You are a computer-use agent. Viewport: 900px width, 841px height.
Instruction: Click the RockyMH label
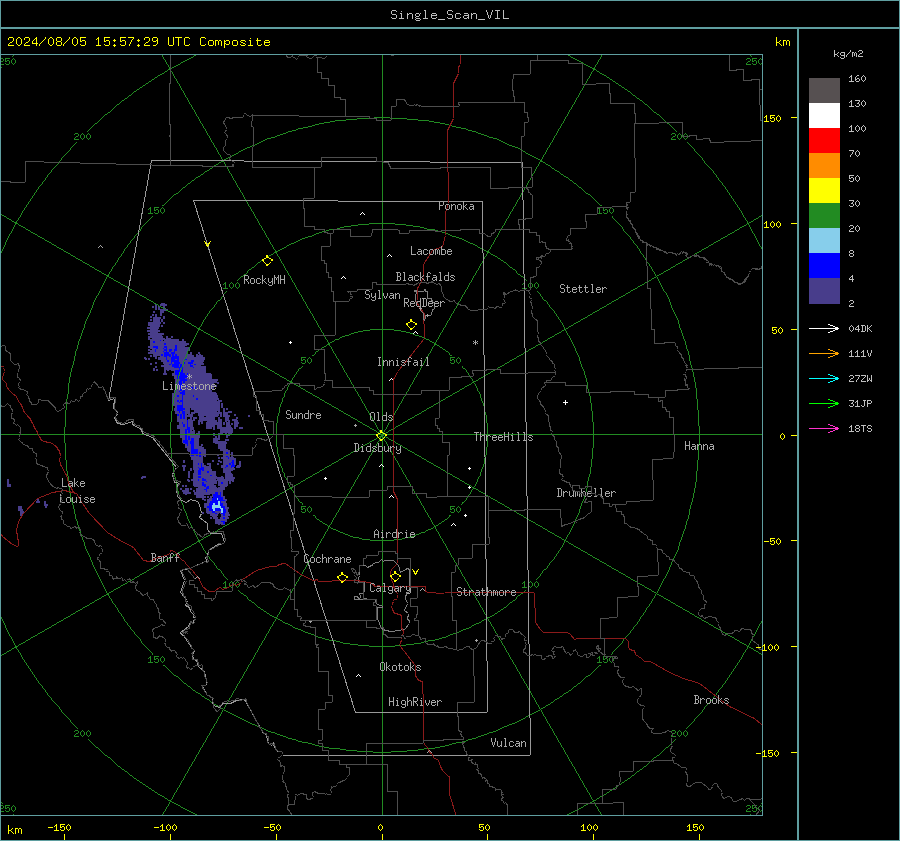(x=264, y=280)
